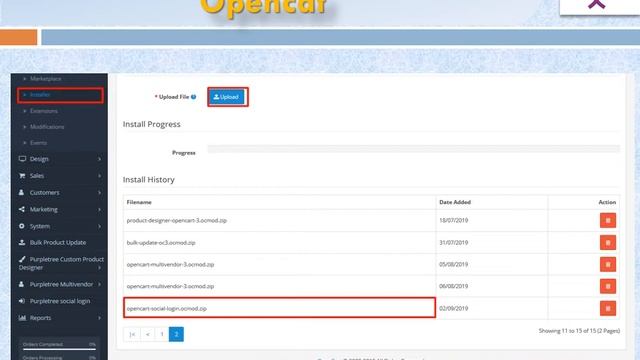Click Showing 11 to 15 of 15 text
Screen dimensions: 640x360
coord(579,331)
